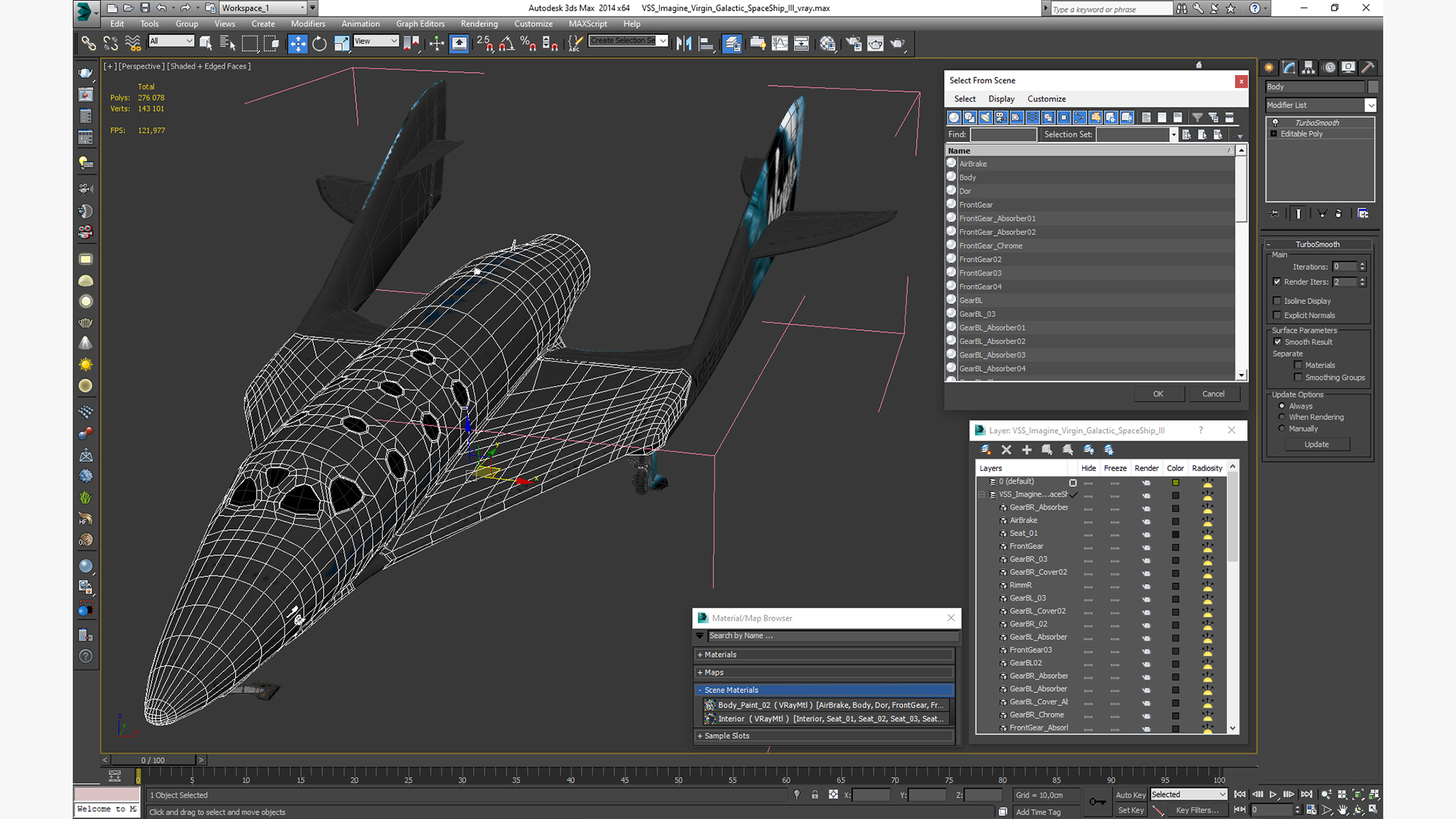Click Cancel button in Select From Scene
1456x819 pixels.
coord(1213,393)
